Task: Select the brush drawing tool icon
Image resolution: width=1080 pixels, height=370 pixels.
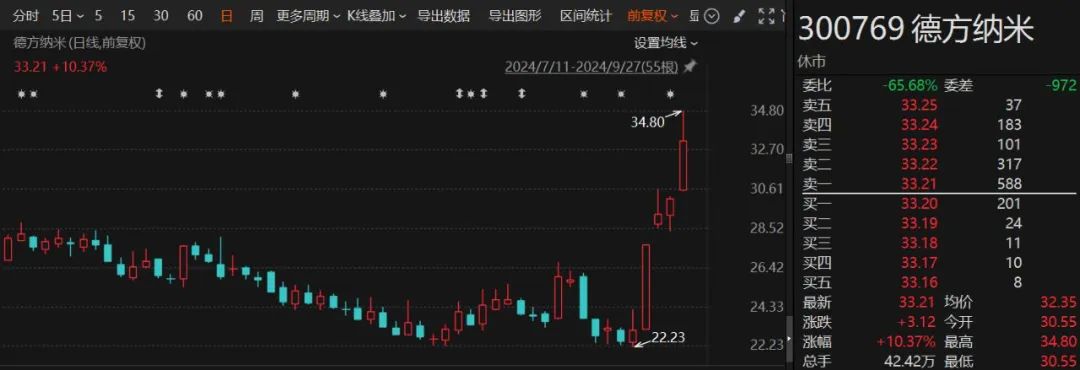Action: click(739, 16)
